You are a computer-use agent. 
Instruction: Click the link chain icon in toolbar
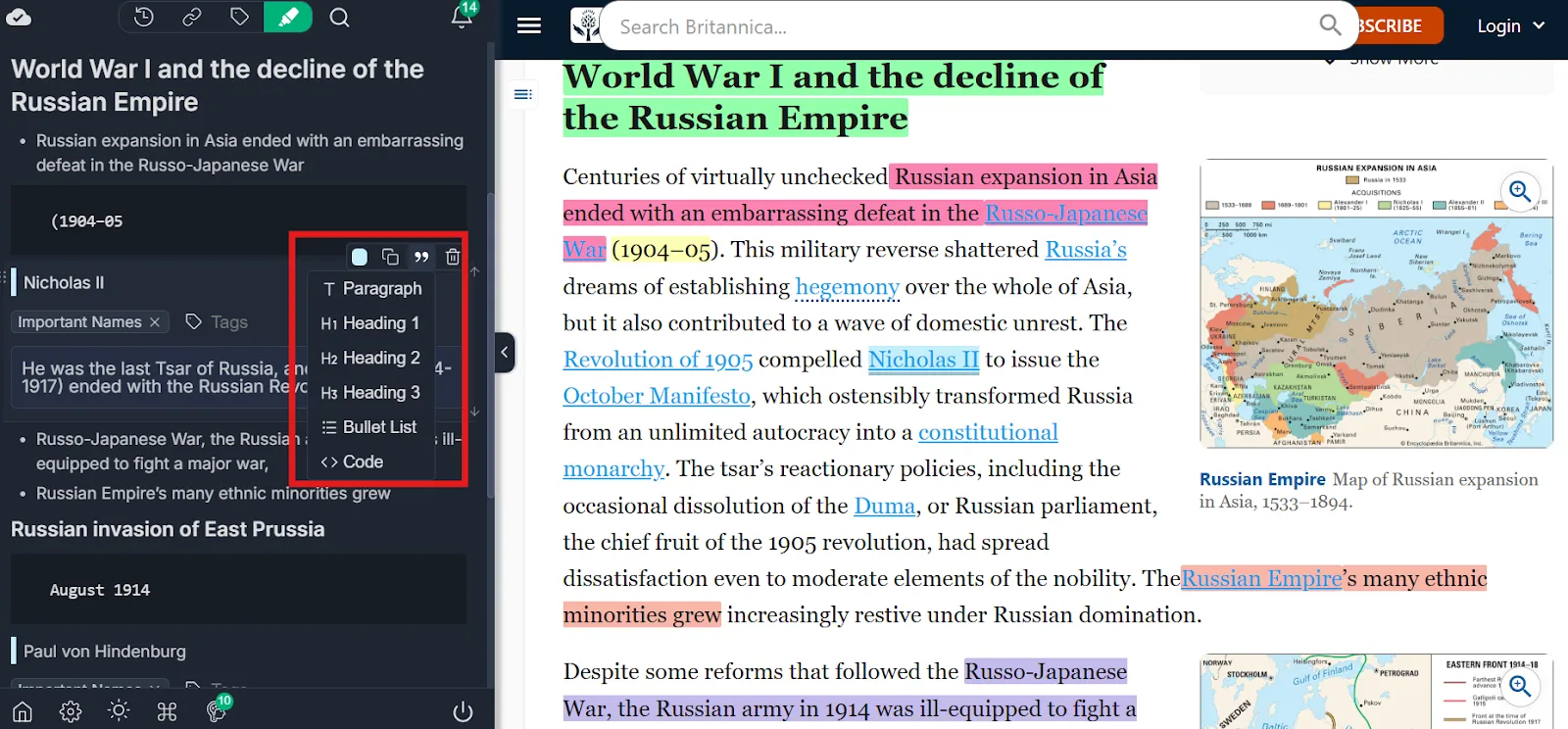pyautogui.click(x=192, y=17)
